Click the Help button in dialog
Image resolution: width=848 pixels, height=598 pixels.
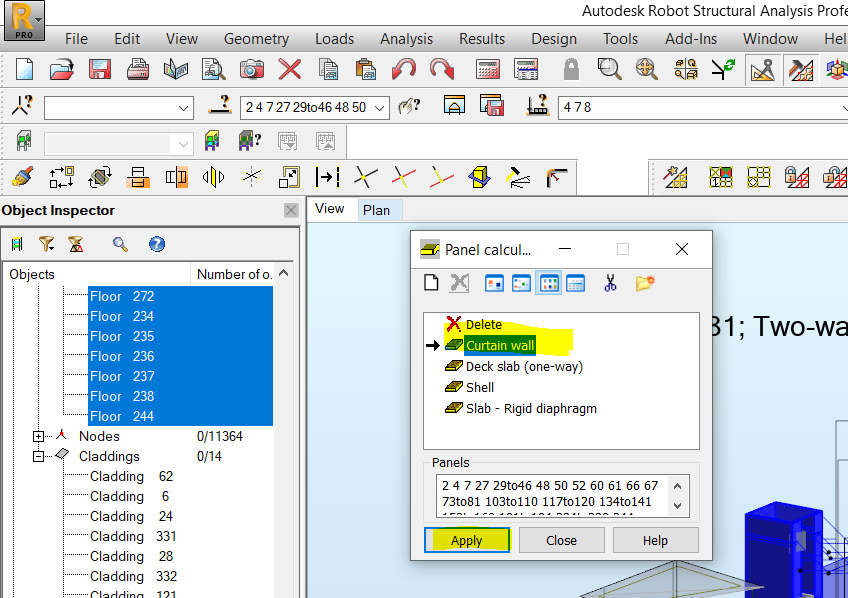click(655, 540)
